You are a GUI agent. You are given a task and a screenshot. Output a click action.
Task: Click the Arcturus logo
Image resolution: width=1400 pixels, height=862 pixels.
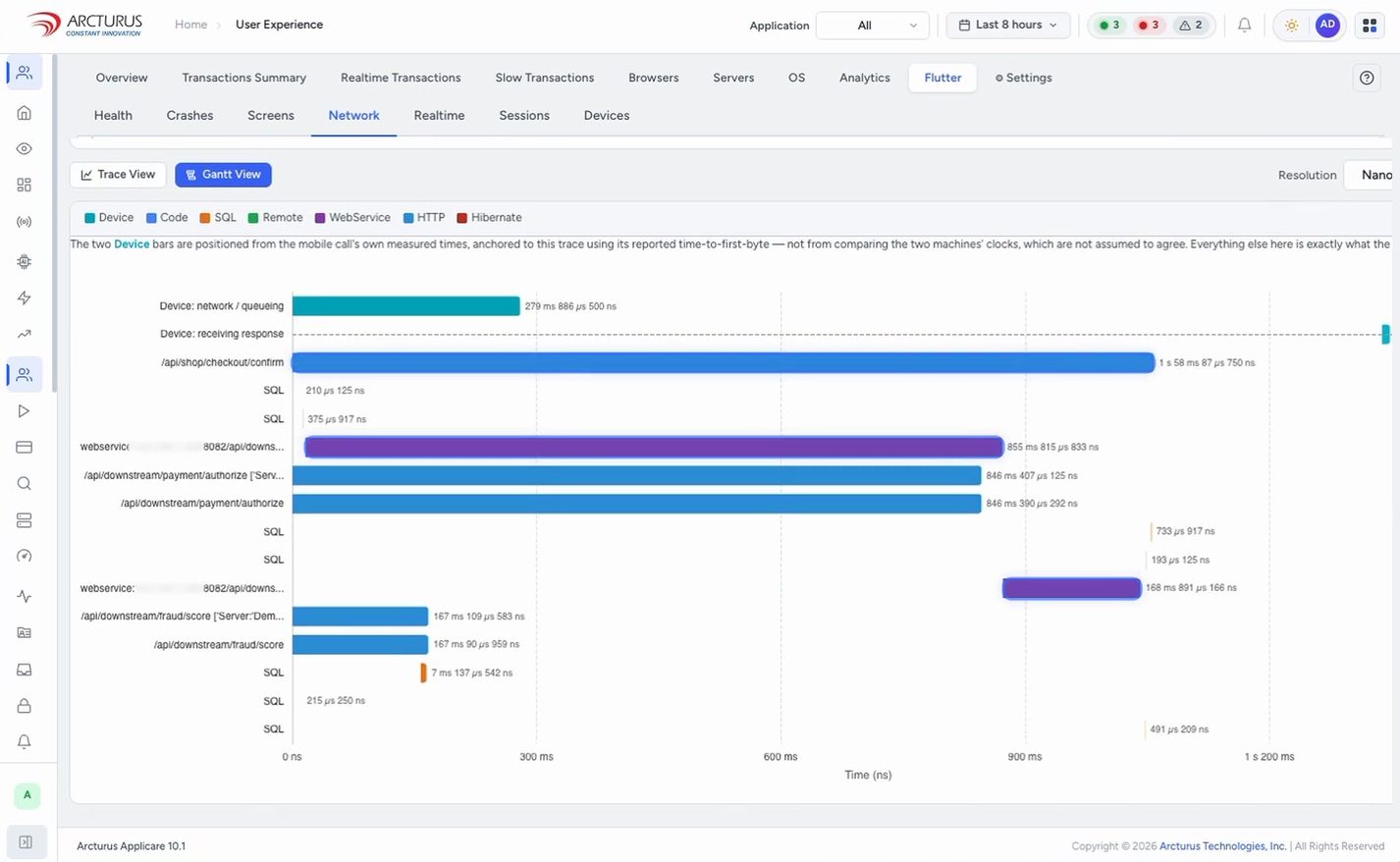pos(84,25)
